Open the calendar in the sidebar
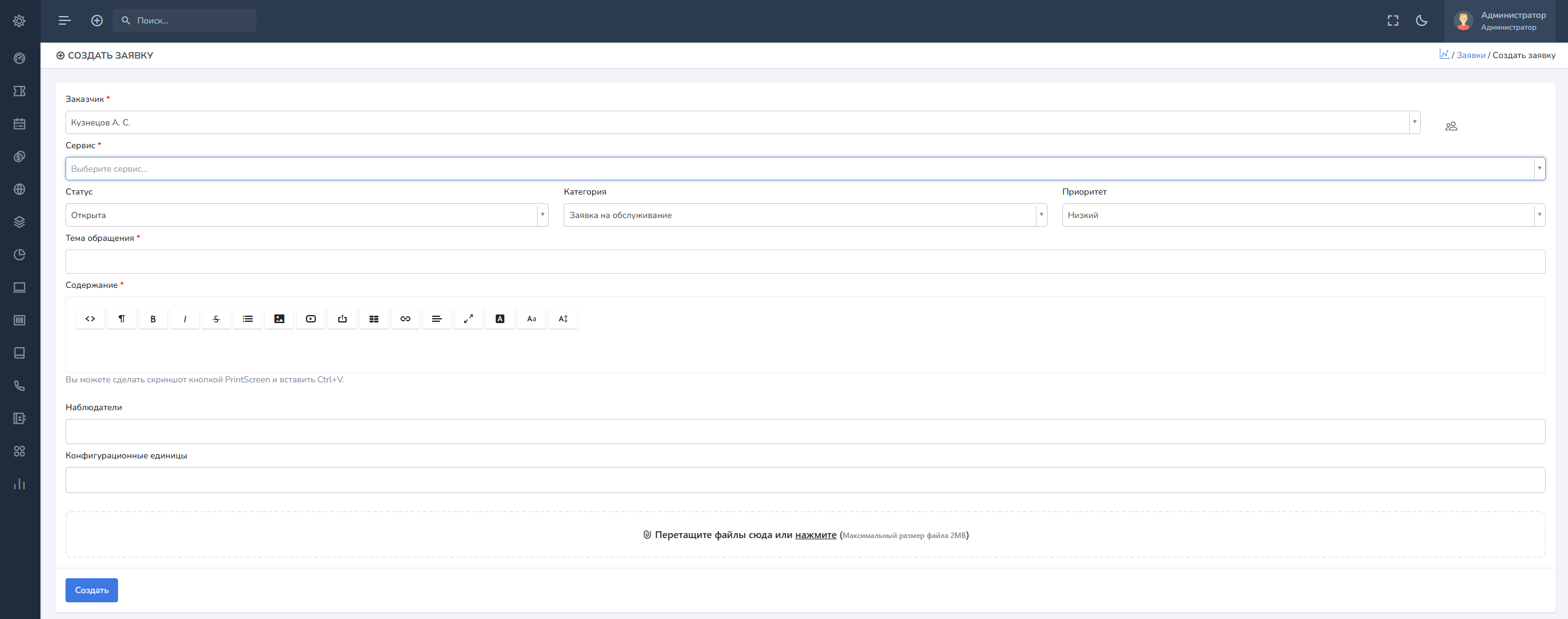 tap(20, 124)
